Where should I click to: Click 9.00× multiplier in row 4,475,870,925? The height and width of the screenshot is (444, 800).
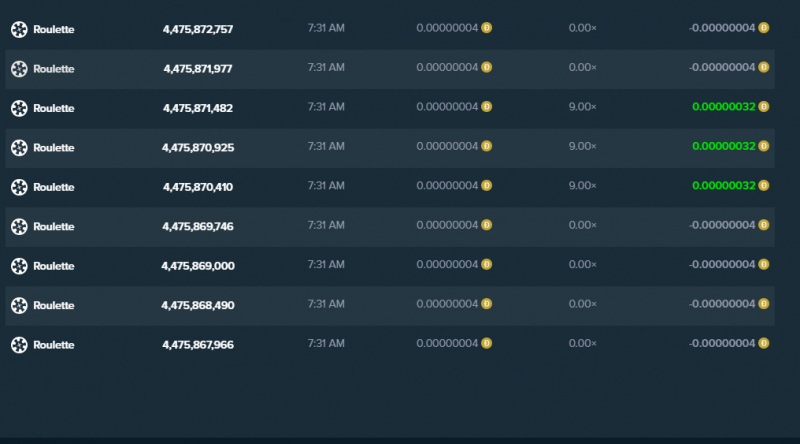[x=583, y=146]
